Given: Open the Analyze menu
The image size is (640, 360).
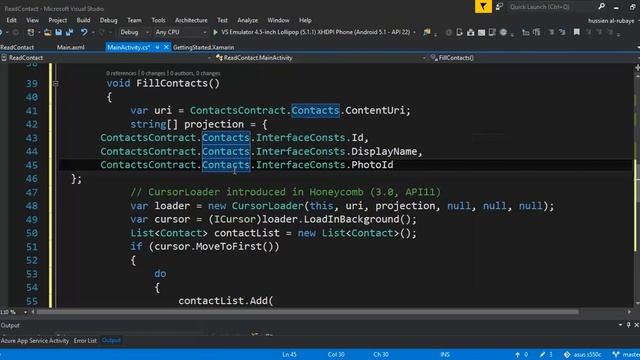Looking at the screenshot, I should (x=247, y=20).
